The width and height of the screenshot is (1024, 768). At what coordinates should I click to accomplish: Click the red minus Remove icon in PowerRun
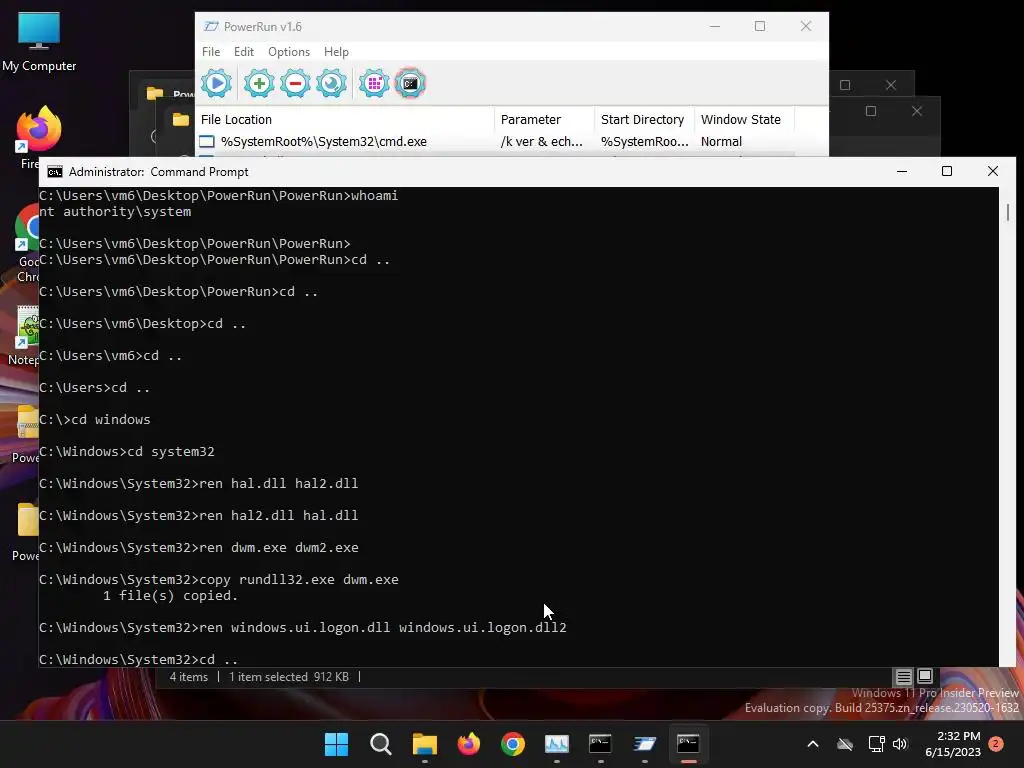[295, 84]
